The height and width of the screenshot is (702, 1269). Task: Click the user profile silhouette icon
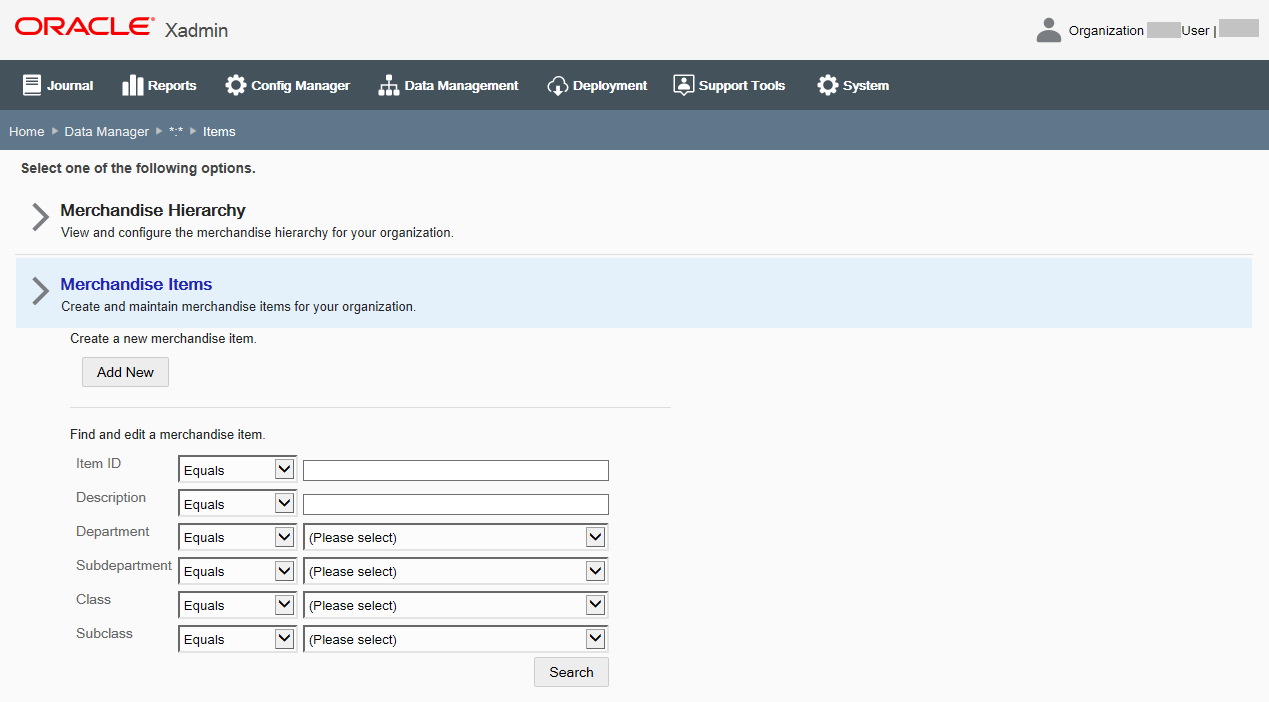click(x=1049, y=30)
